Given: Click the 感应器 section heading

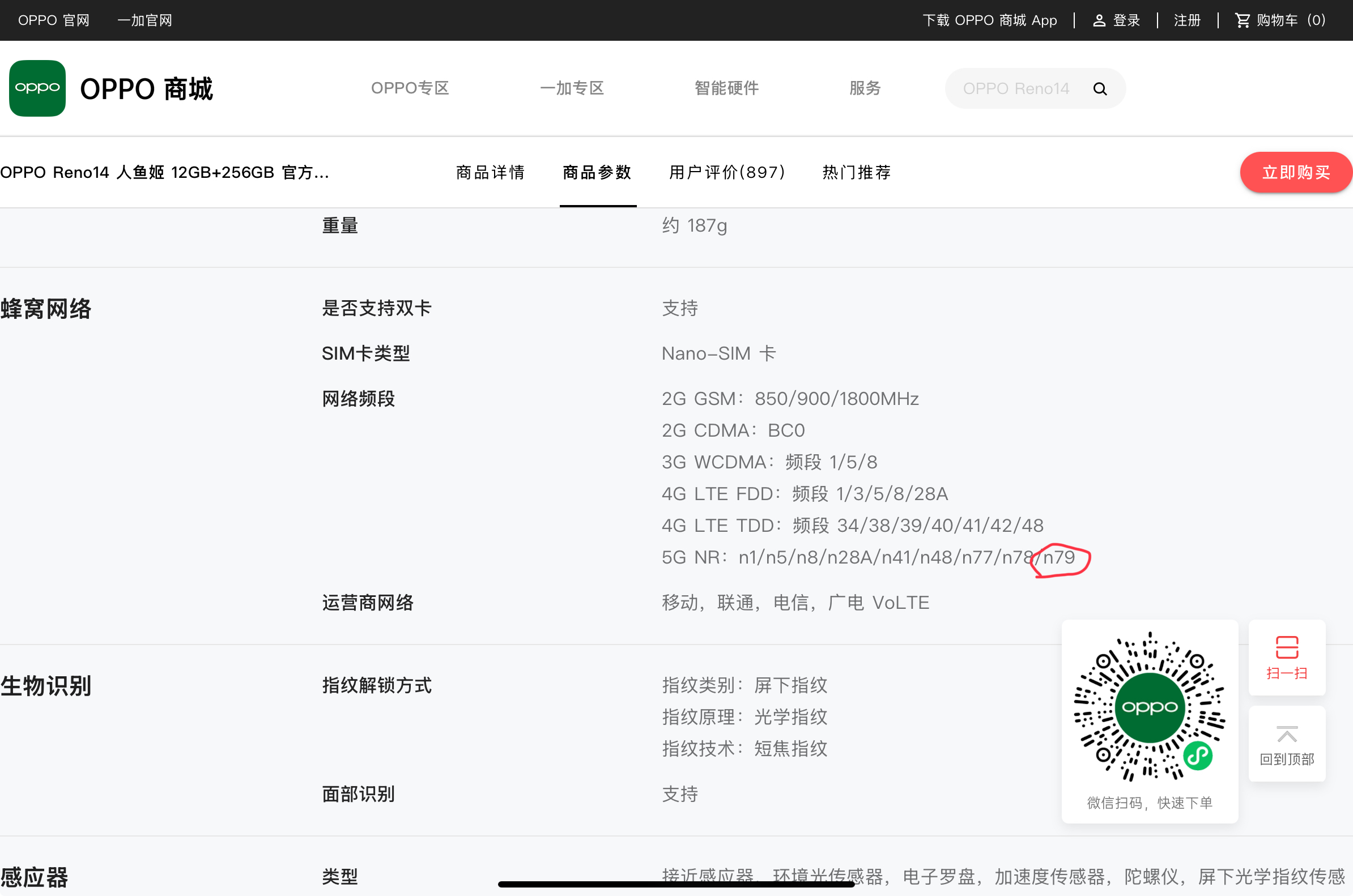Looking at the screenshot, I should coord(35,877).
